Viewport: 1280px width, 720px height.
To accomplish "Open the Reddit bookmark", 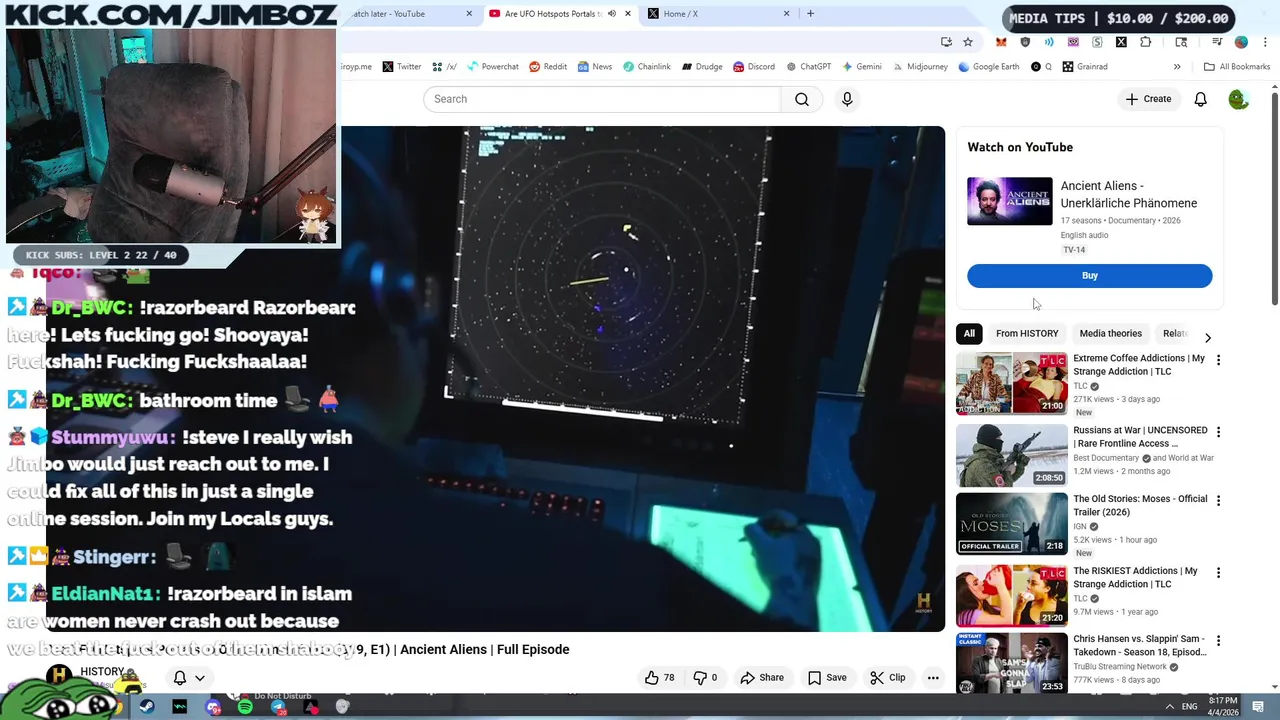I will pos(548,67).
